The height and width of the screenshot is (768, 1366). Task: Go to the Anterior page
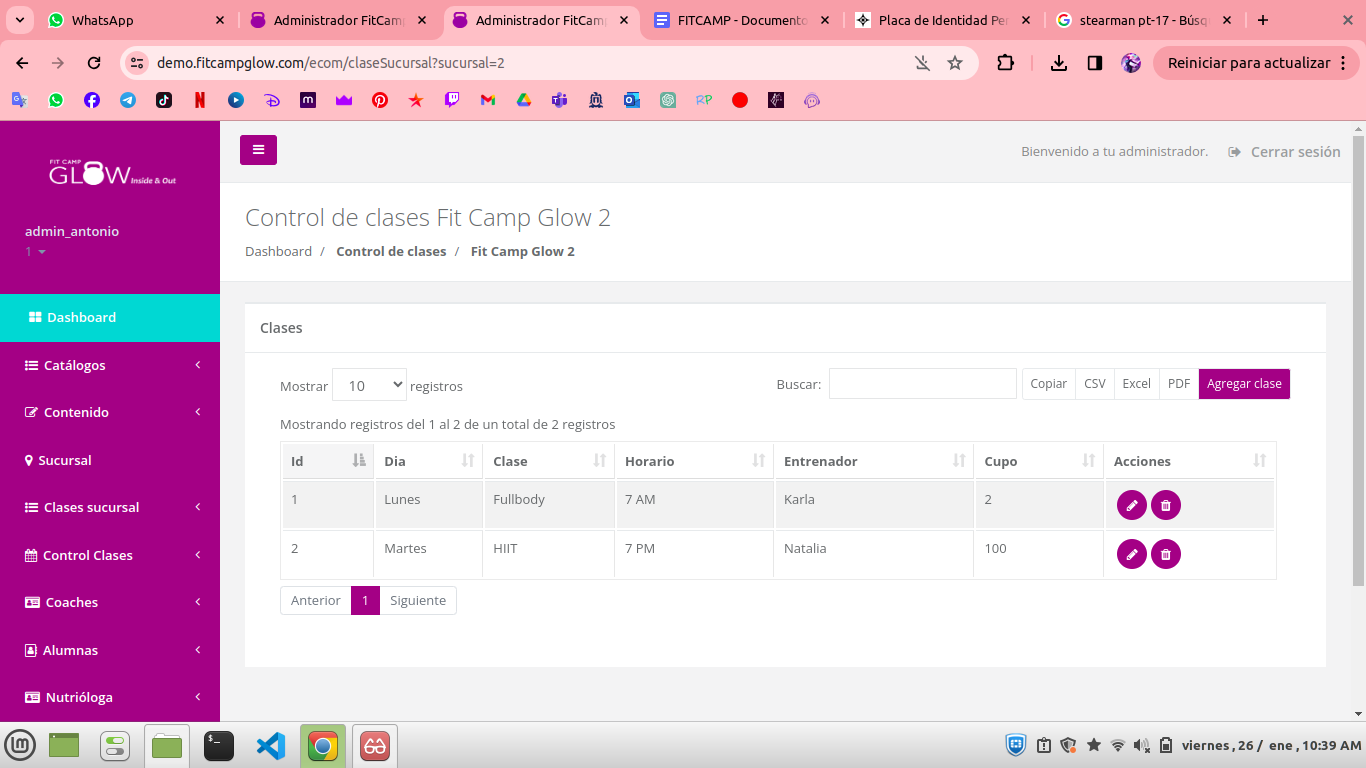[x=316, y=600]
